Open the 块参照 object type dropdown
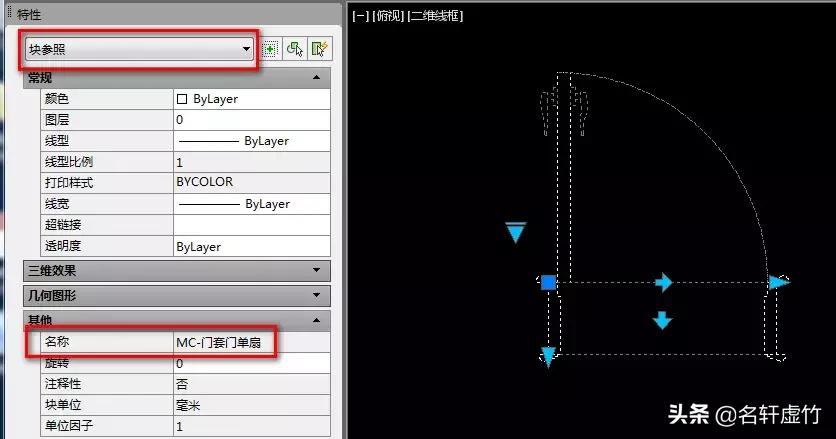The width and height of the screenshot is (836, 439). (139, 50)
